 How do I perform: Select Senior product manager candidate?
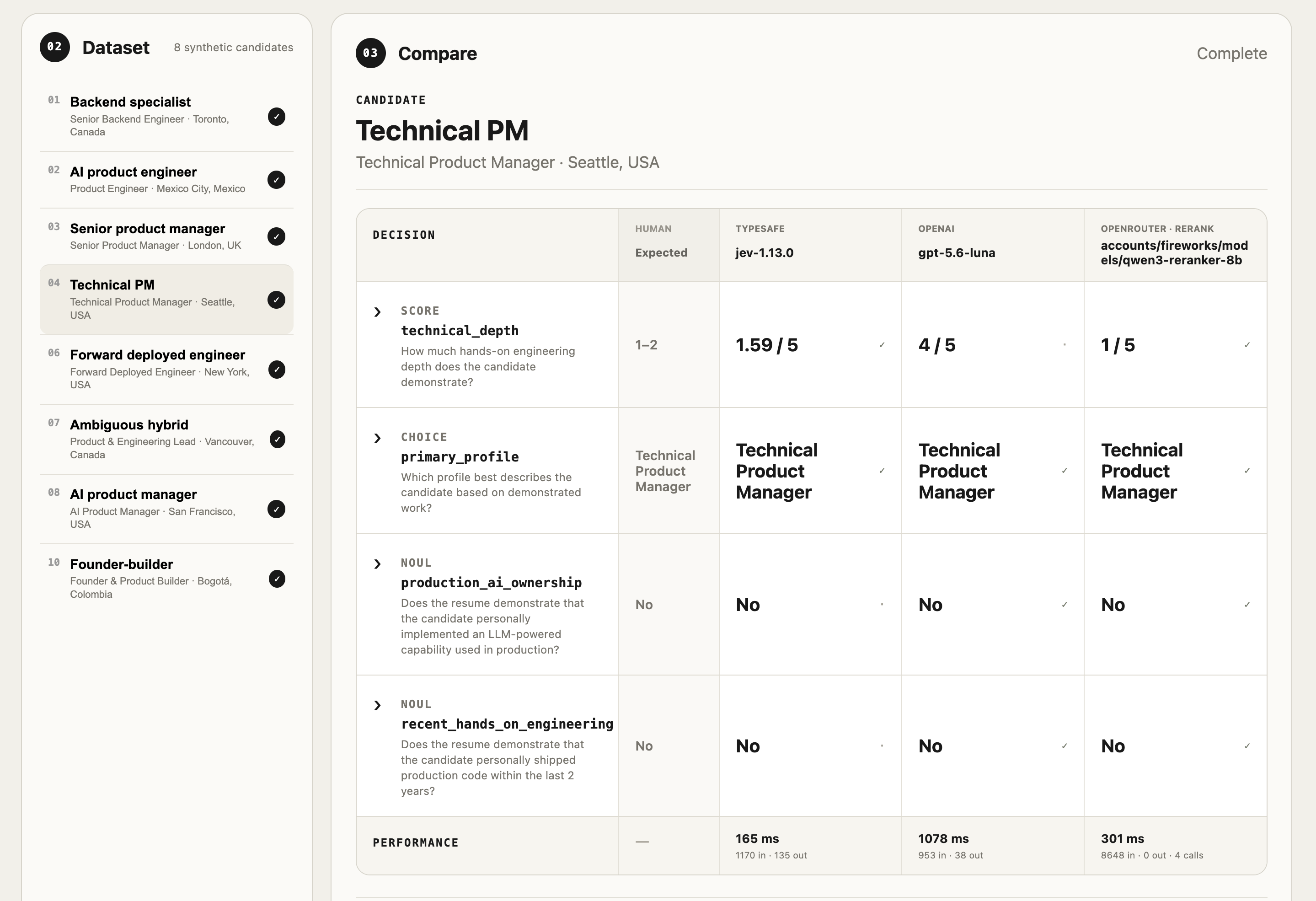coord(166,236)
